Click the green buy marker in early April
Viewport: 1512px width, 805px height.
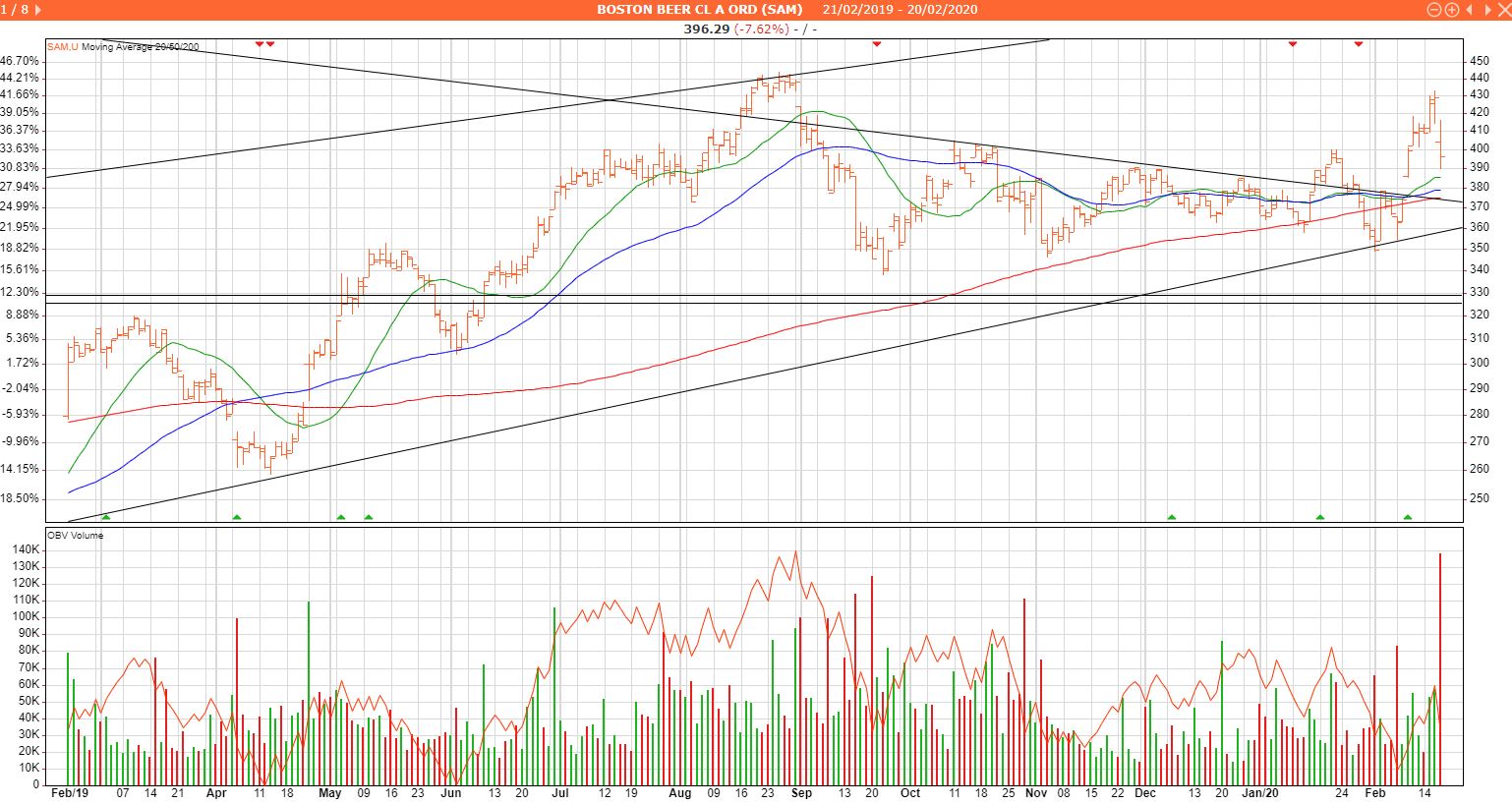click(x=237, y=516)
